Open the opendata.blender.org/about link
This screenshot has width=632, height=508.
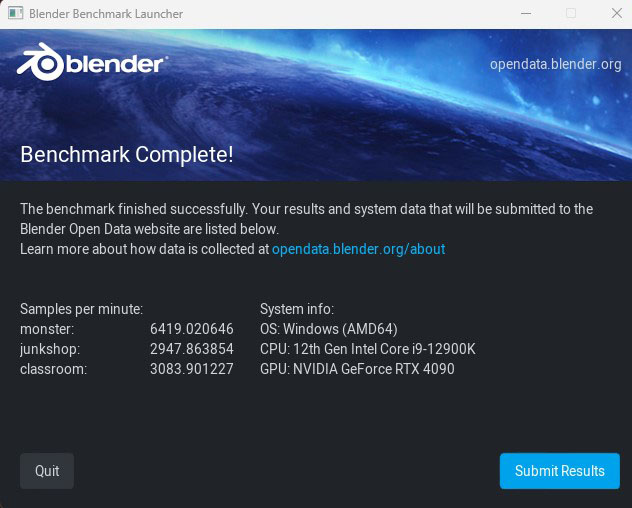tap(358, 249)
